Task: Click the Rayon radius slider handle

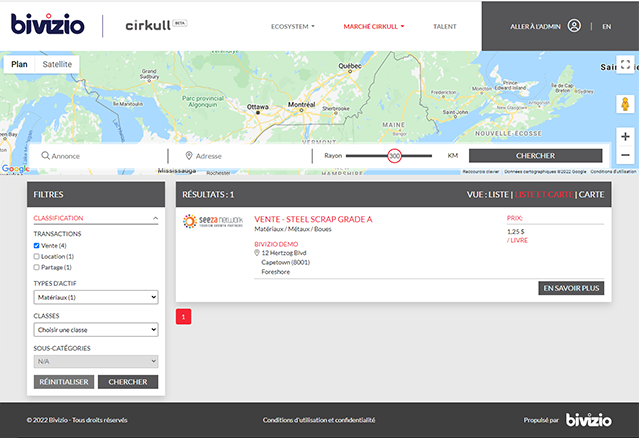Action: click(x=394, y=156)
